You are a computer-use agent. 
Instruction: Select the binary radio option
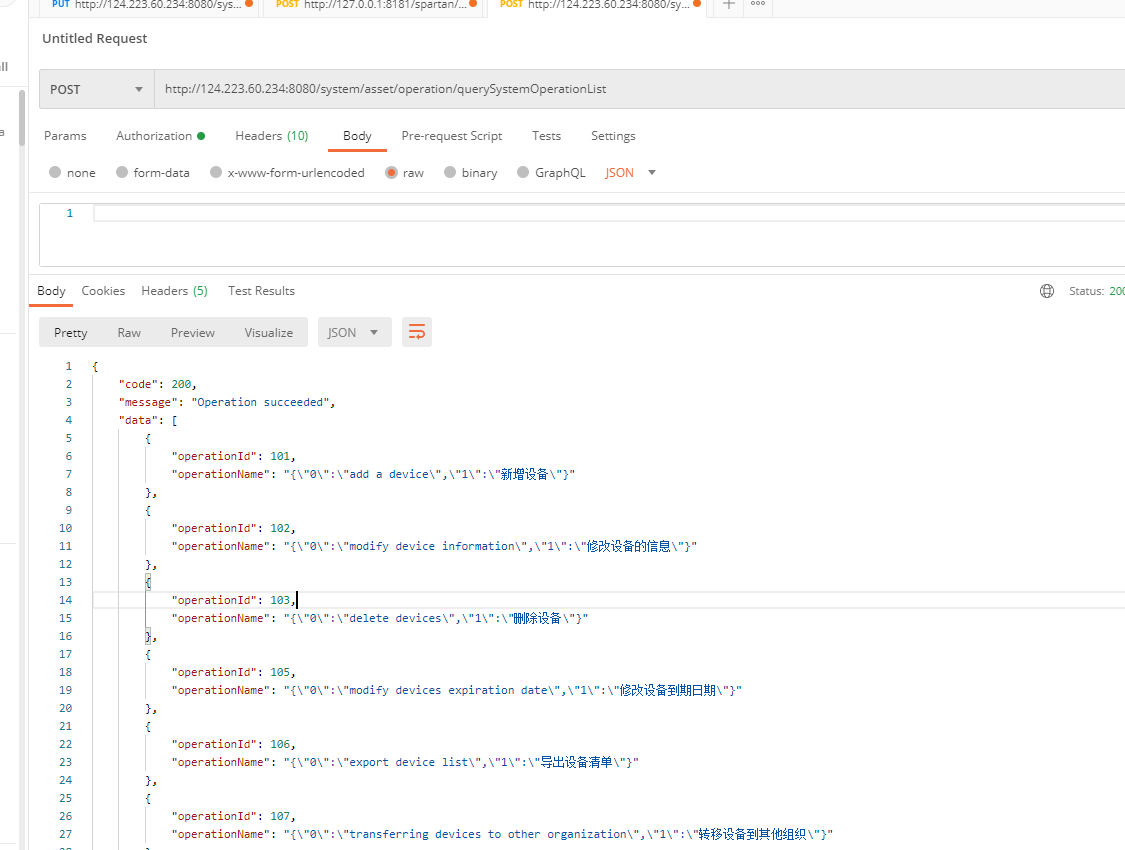pos(451,173)
